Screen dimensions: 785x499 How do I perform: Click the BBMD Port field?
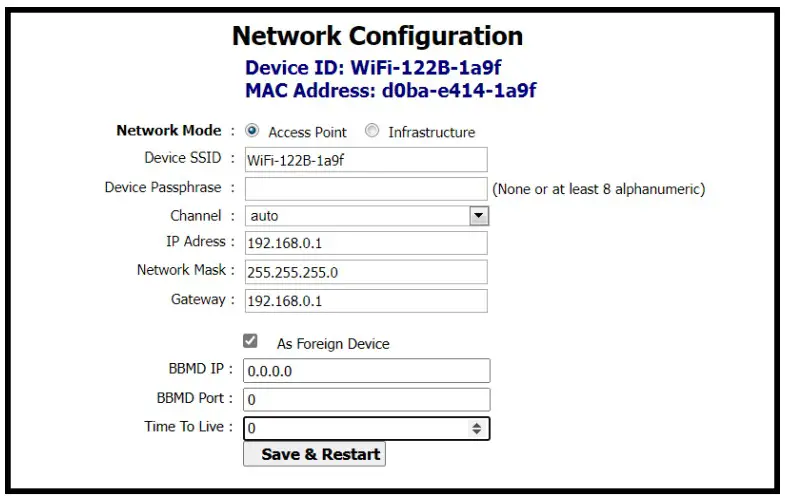click(x=367, y=399)
